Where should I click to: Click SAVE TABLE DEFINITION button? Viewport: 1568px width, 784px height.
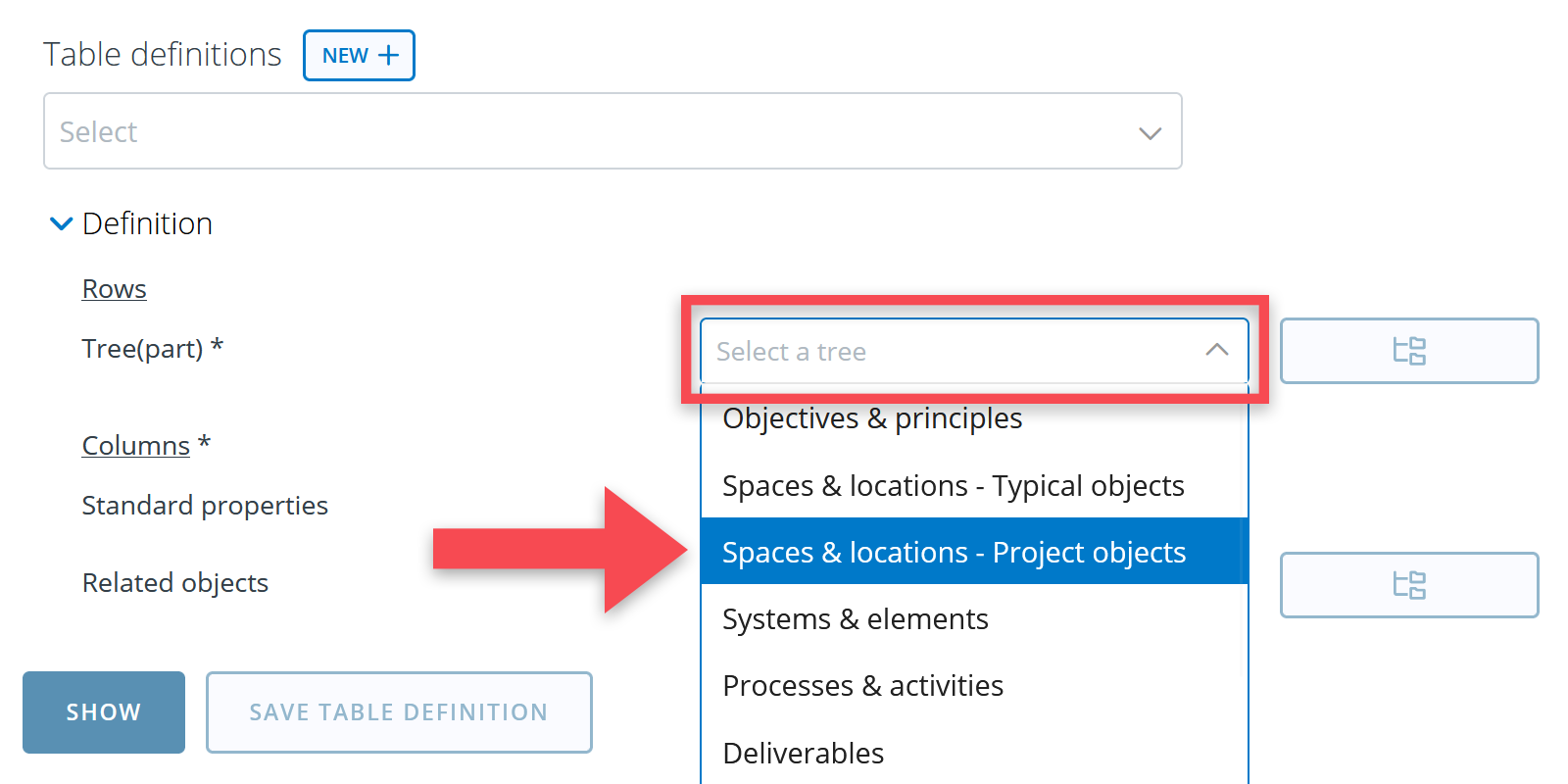[399, 712]
